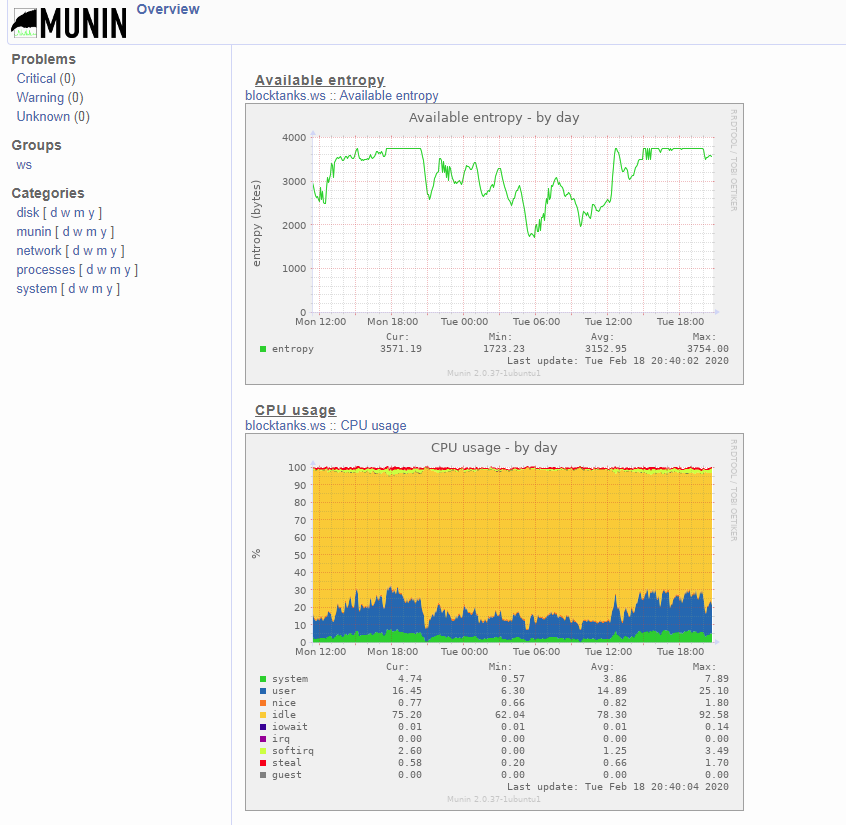Open the ws group

(x=24, y=165)
